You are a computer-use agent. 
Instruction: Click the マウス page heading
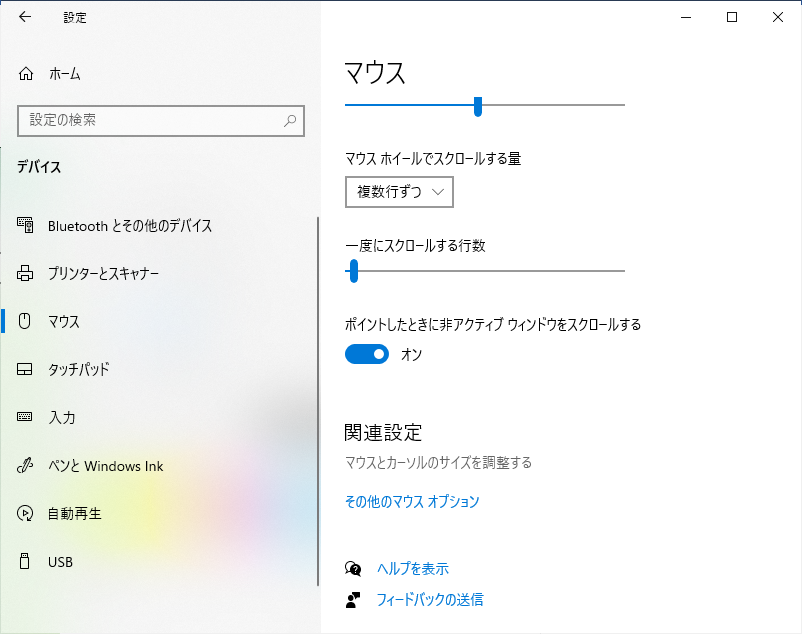(375, 73)
